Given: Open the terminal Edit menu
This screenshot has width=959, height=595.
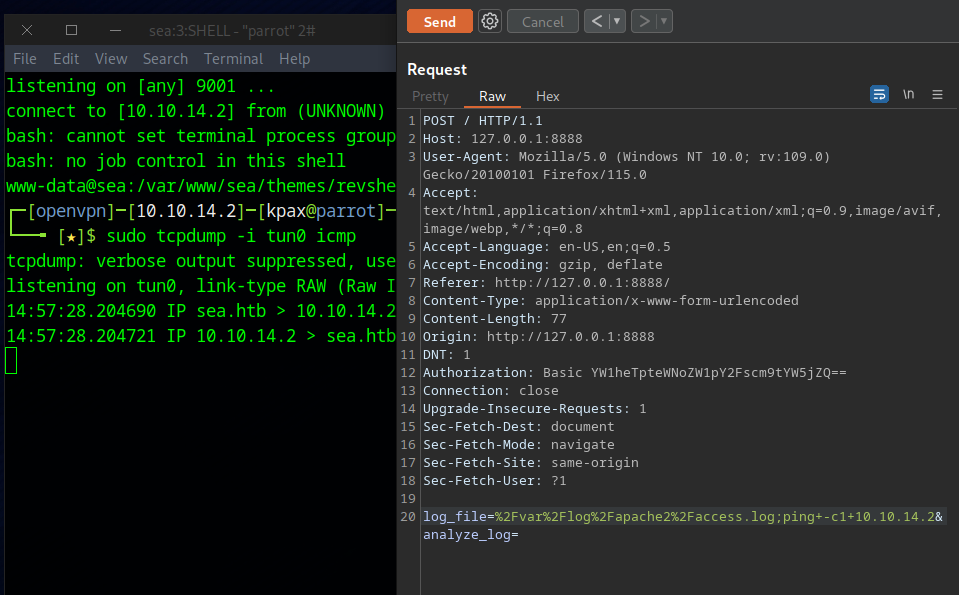Looking at the screenshot, I should (66, 59).
